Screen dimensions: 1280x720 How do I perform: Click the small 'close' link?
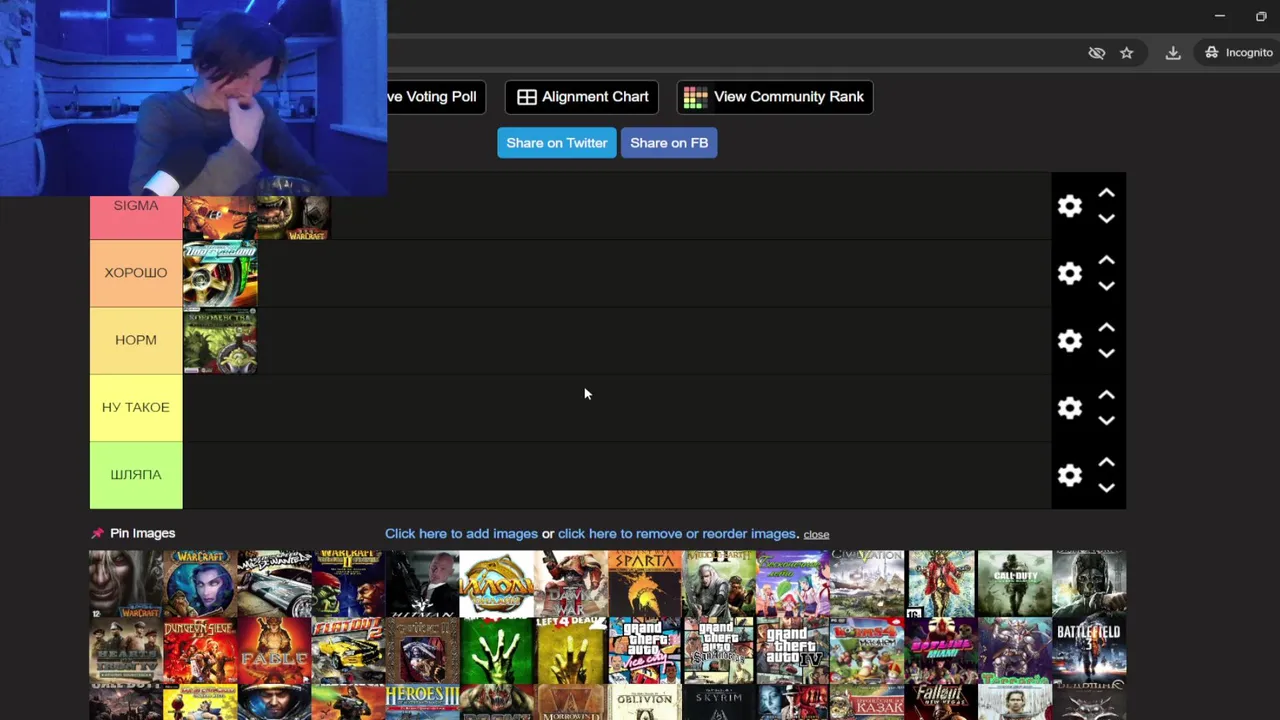[816, 535]
